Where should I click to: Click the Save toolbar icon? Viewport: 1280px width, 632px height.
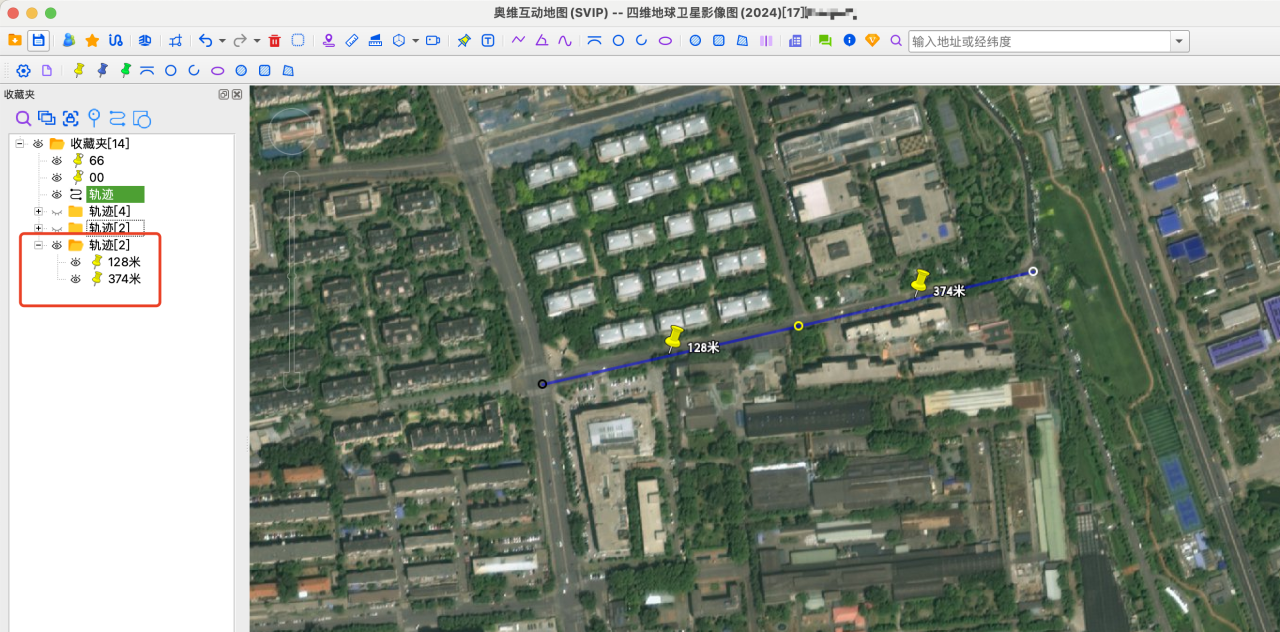click(38, 40)
